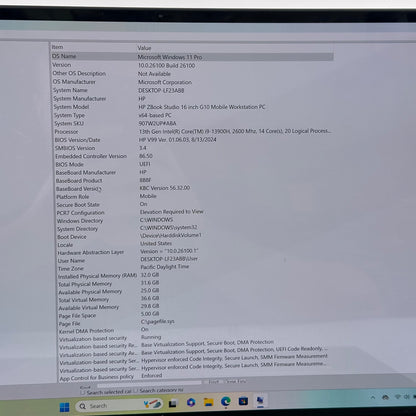416x416 pixels.
Task: Select the OS Name row
Action: click(192, 57)
